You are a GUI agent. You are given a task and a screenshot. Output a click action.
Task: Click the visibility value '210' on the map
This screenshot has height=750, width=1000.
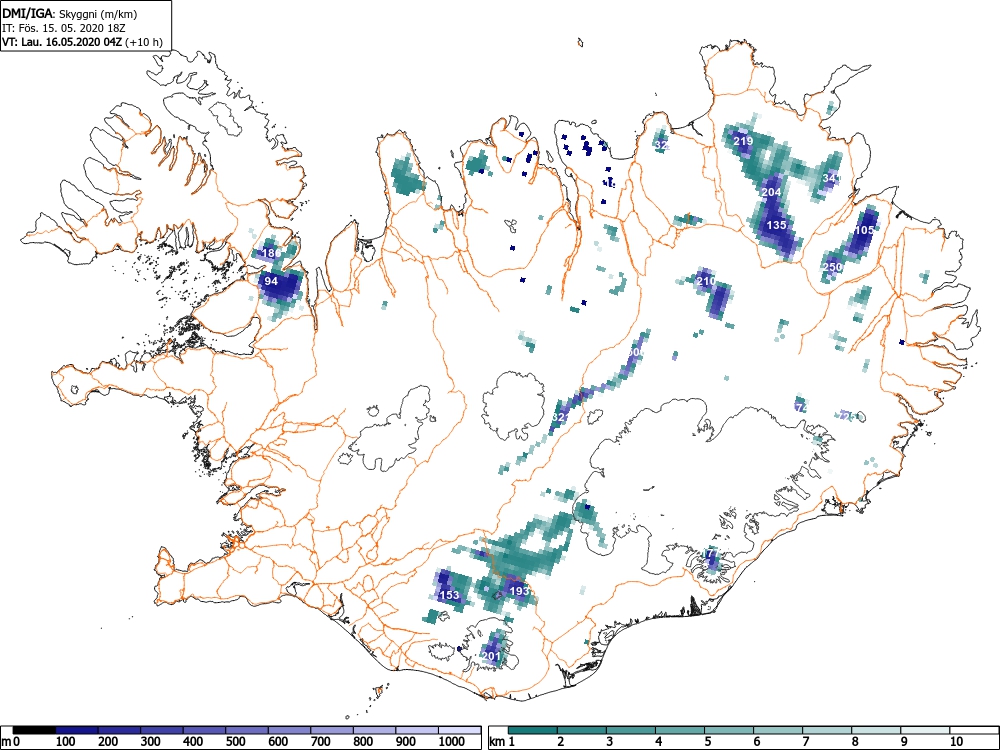point(706,281)
